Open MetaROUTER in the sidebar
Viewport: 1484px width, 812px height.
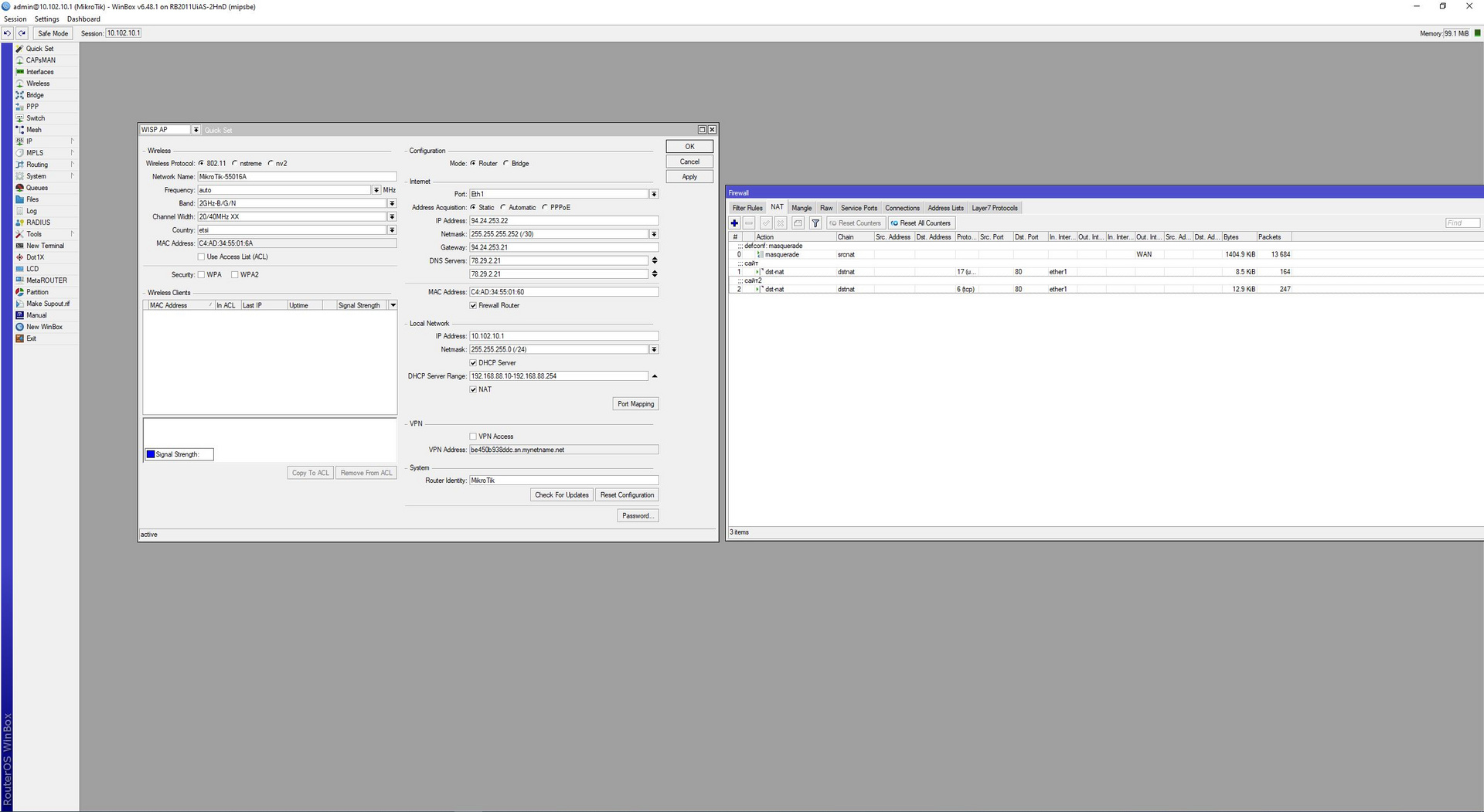coord(46,280)
